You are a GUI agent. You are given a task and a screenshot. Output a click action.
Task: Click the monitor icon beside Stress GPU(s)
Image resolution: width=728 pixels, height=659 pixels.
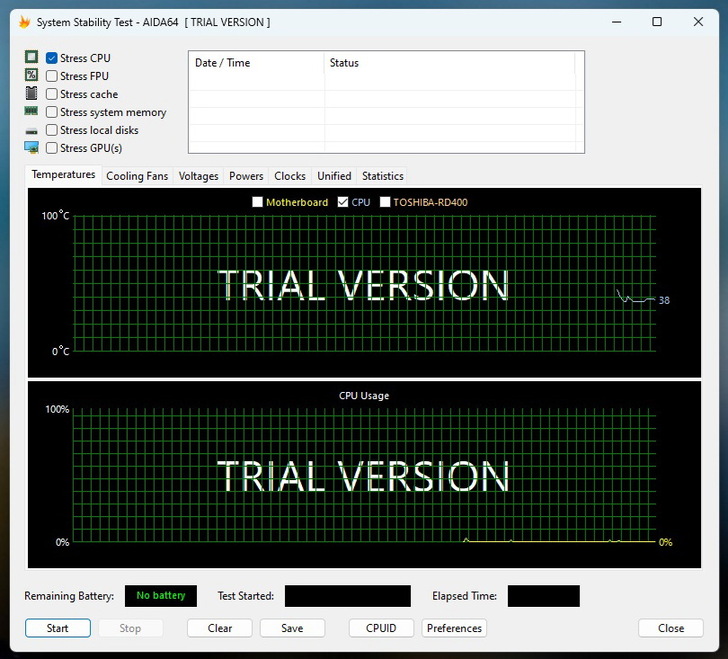coord(31,148)
